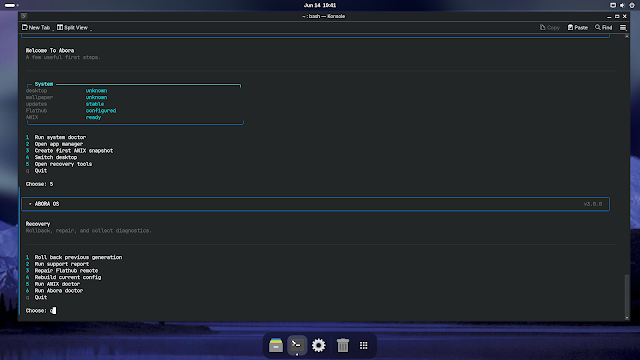Open the Activities pill in the top bar
Screen dimensions: 640x360
(11, 5)
